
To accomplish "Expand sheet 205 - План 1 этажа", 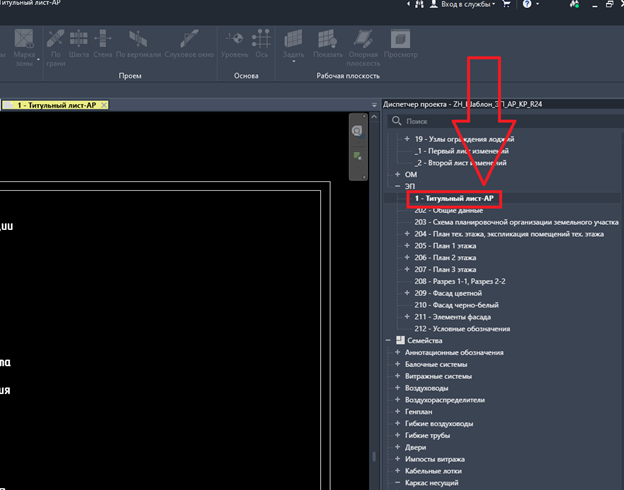I will click(x=407, y=246).
